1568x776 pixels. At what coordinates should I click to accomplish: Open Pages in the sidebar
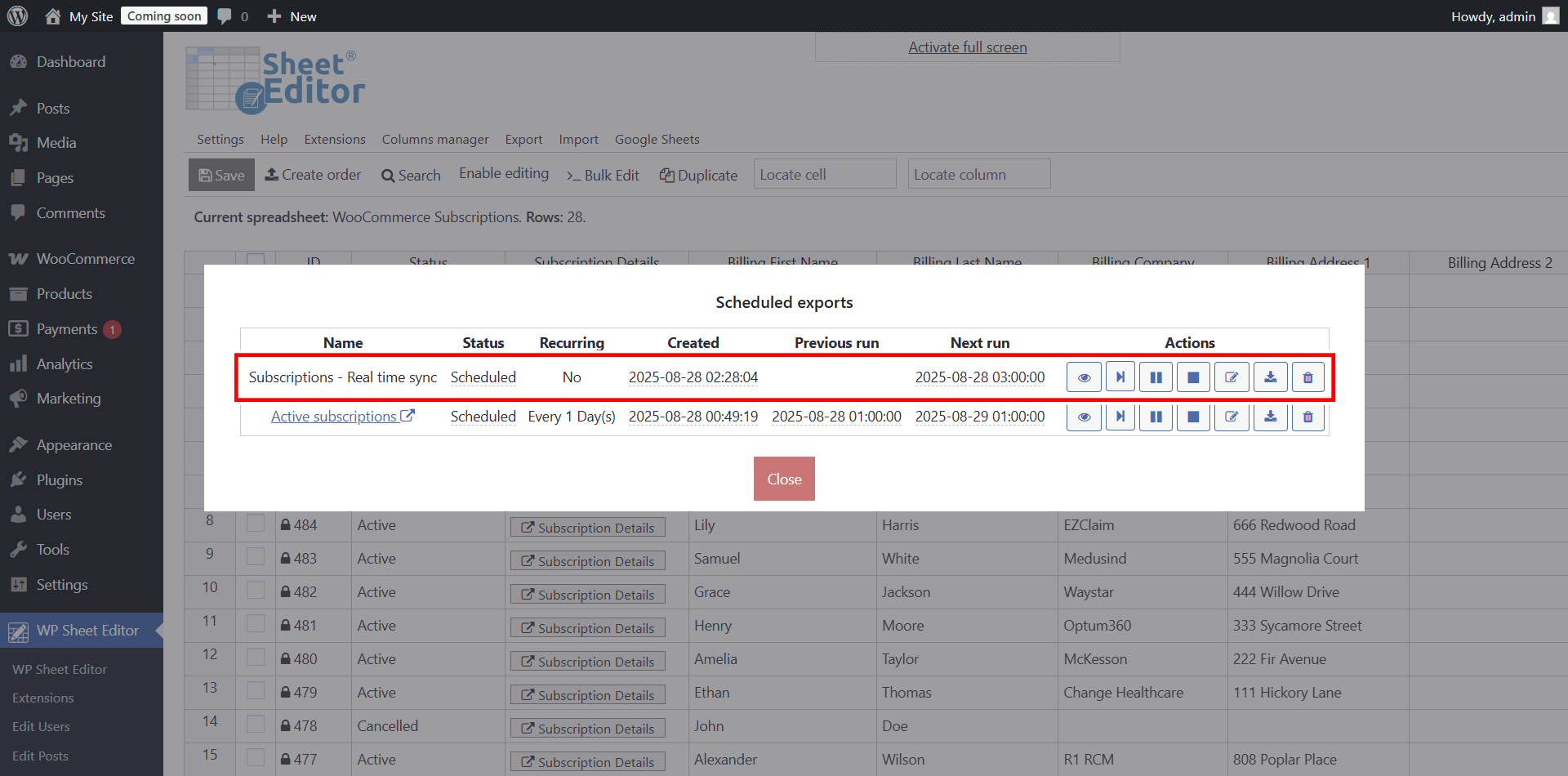click(x=82, y=178)
